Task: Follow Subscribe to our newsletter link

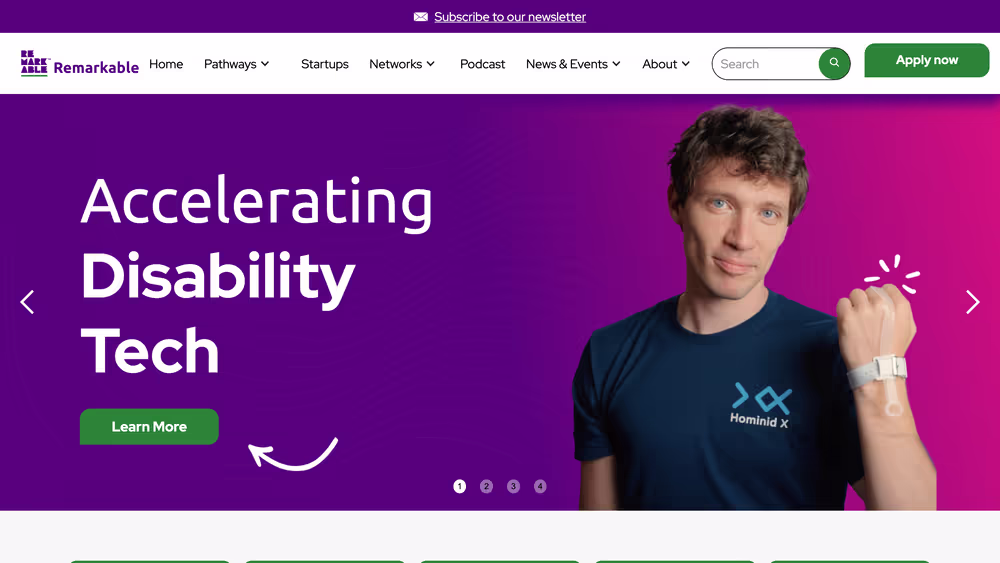Action: (x=510, y=17)
